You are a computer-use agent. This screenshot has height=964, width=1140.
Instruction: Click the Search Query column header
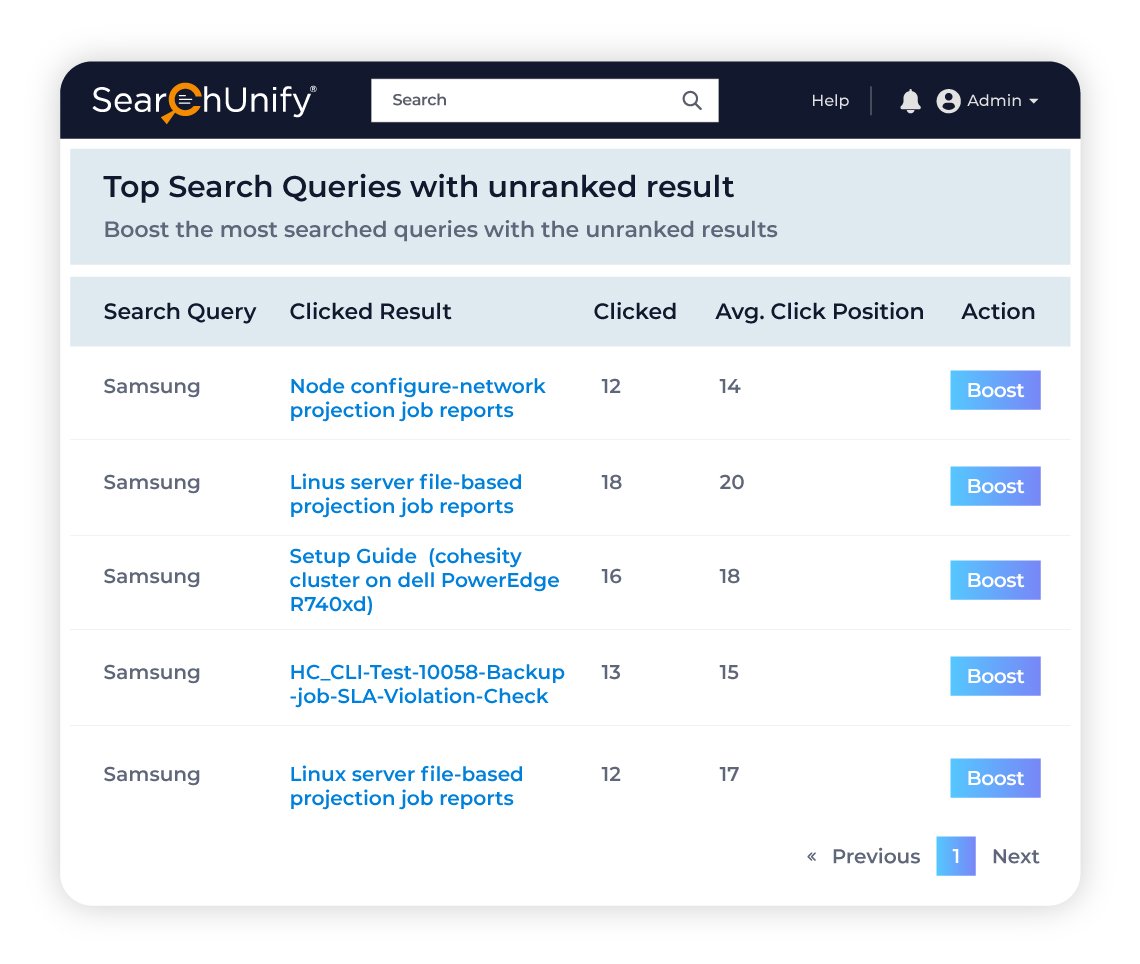pos(180,311)
